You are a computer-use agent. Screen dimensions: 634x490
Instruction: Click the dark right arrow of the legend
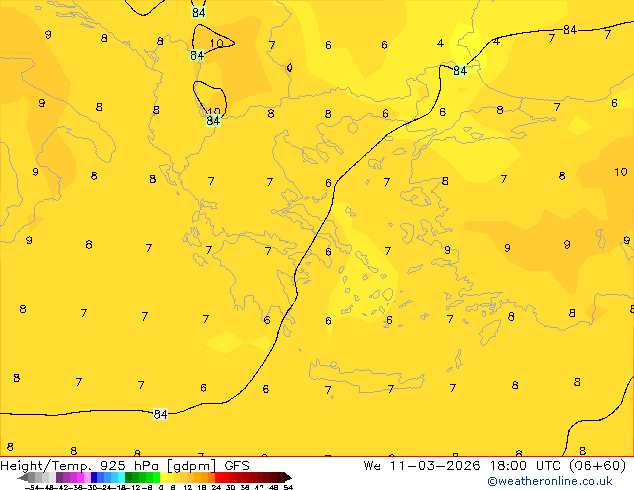pos(288,478)
